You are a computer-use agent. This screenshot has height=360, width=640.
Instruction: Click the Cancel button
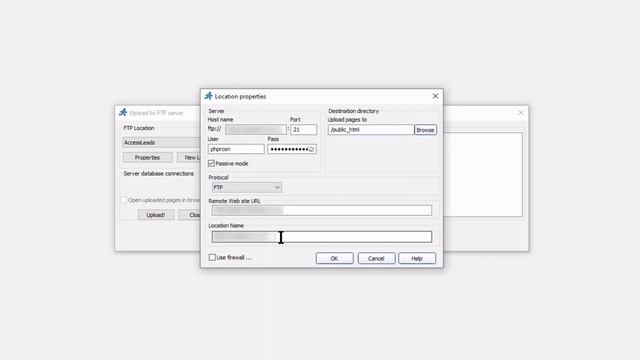pos(376,258)
